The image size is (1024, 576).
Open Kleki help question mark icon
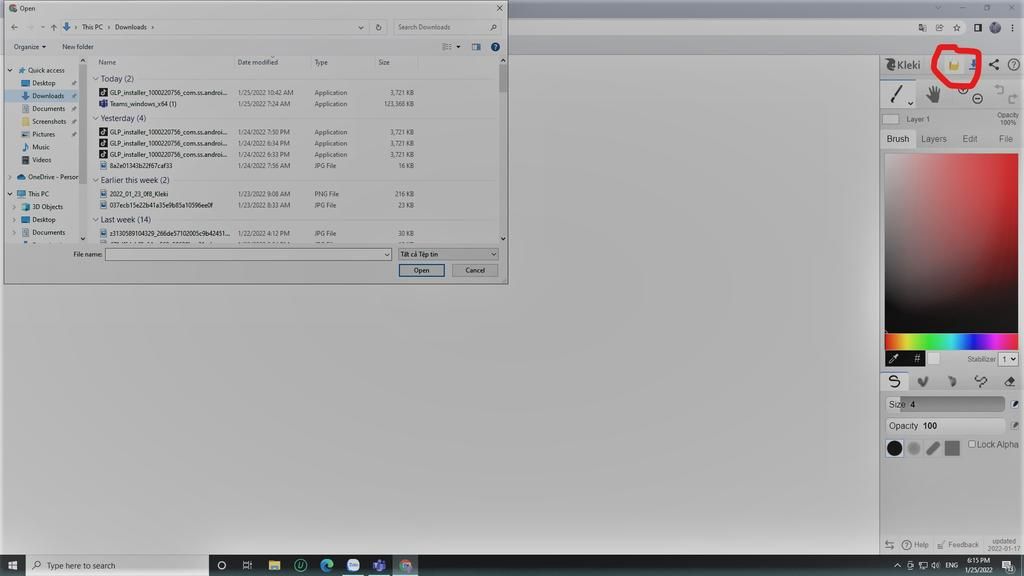pos(1014,64)
